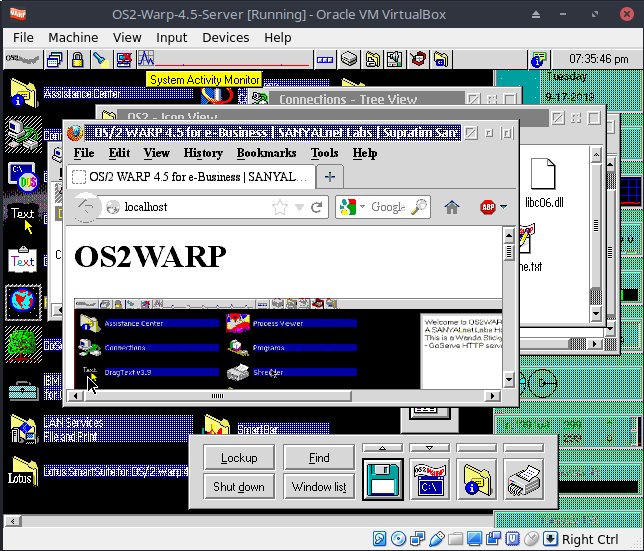Screen dimensions: 644x551
Task: Go back with the Firefox back button
Action: point(85,207)
